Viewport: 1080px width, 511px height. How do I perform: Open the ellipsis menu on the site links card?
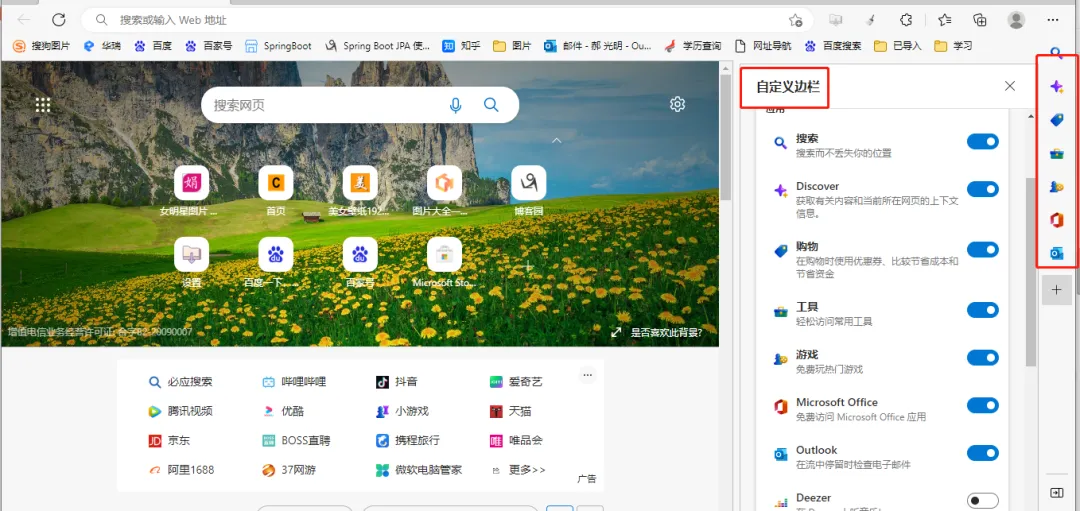588,375
